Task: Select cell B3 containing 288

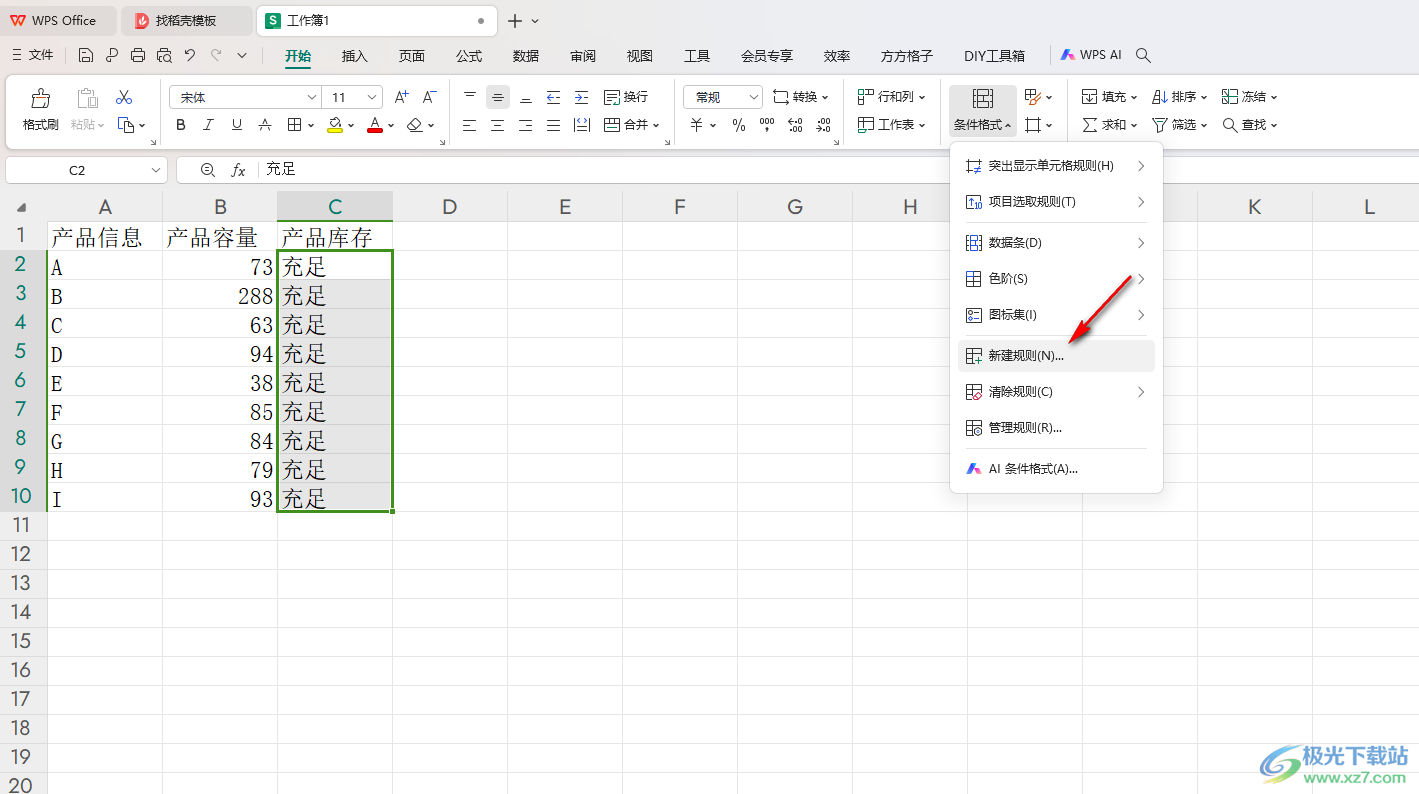Action: coord(220,296)
